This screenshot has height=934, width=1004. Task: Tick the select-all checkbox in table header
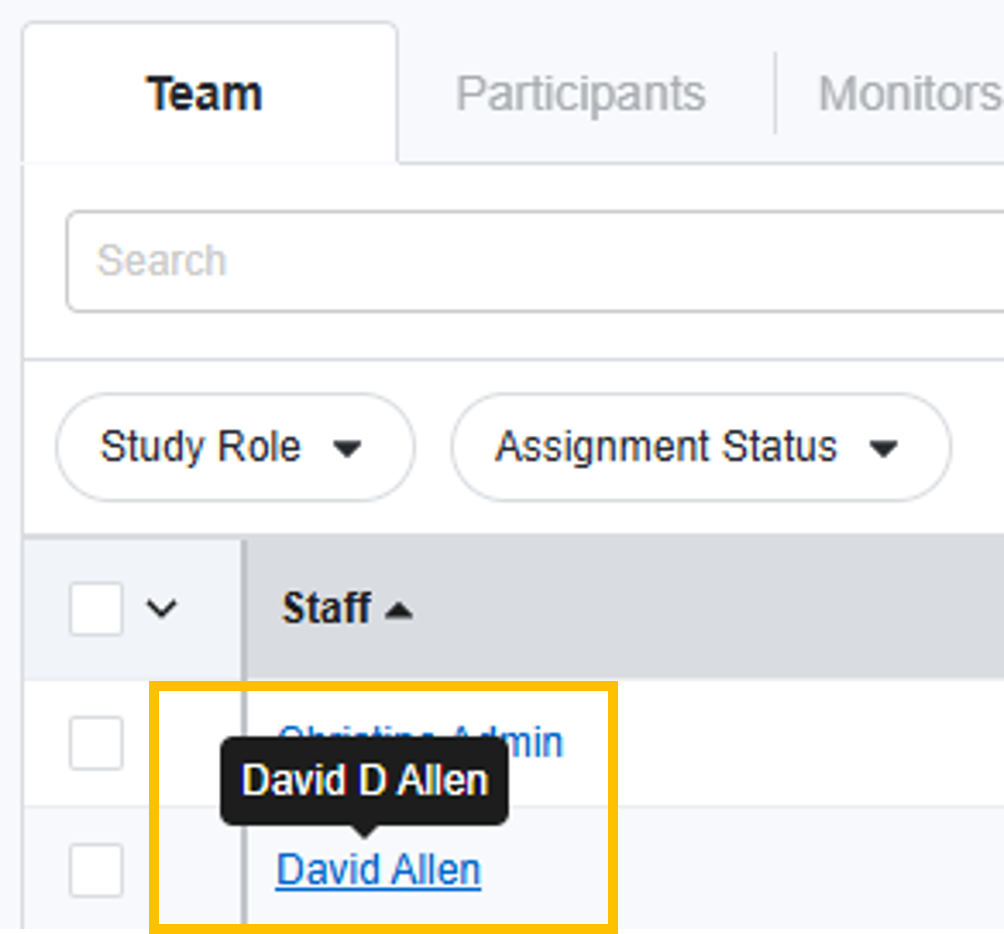pos(96,609)
